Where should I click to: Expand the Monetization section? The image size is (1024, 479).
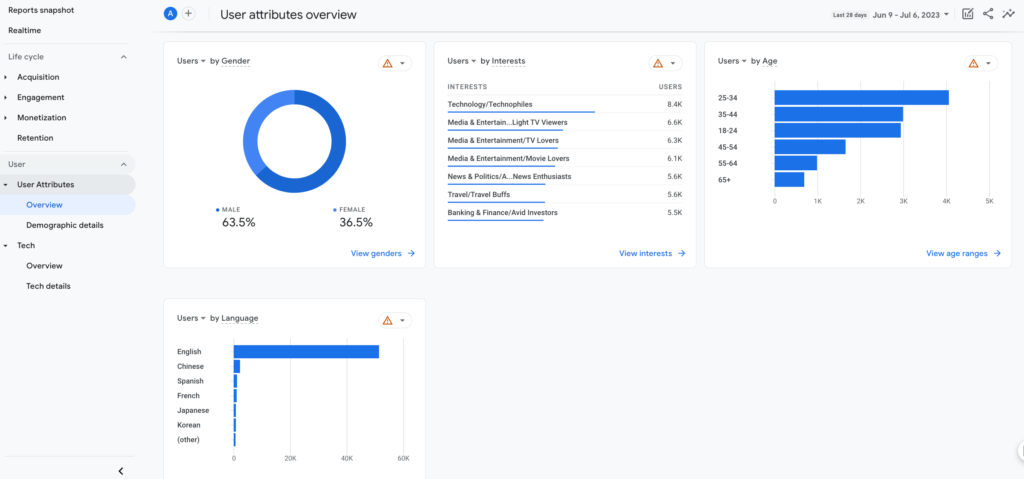pyautogui.click(x=41, y=118)
